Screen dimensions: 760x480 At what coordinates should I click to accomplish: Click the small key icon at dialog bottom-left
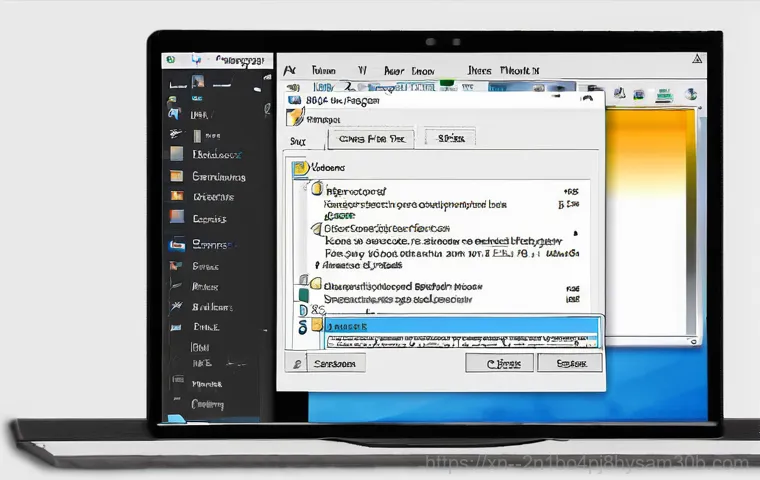coord(297,364)
